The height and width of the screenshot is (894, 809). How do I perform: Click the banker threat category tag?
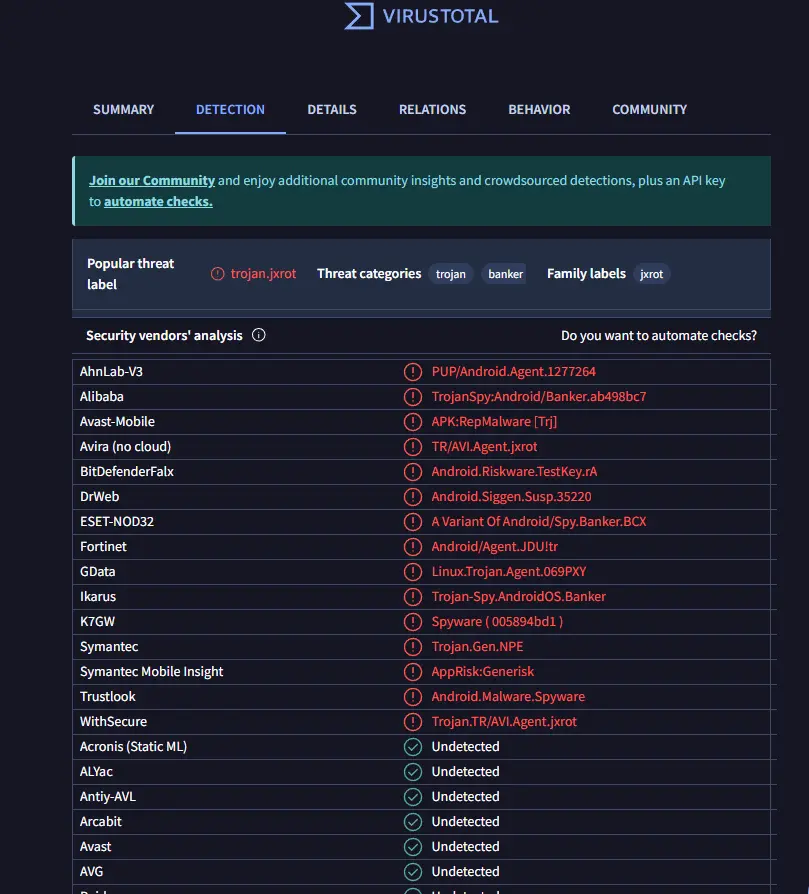[505, 274]
